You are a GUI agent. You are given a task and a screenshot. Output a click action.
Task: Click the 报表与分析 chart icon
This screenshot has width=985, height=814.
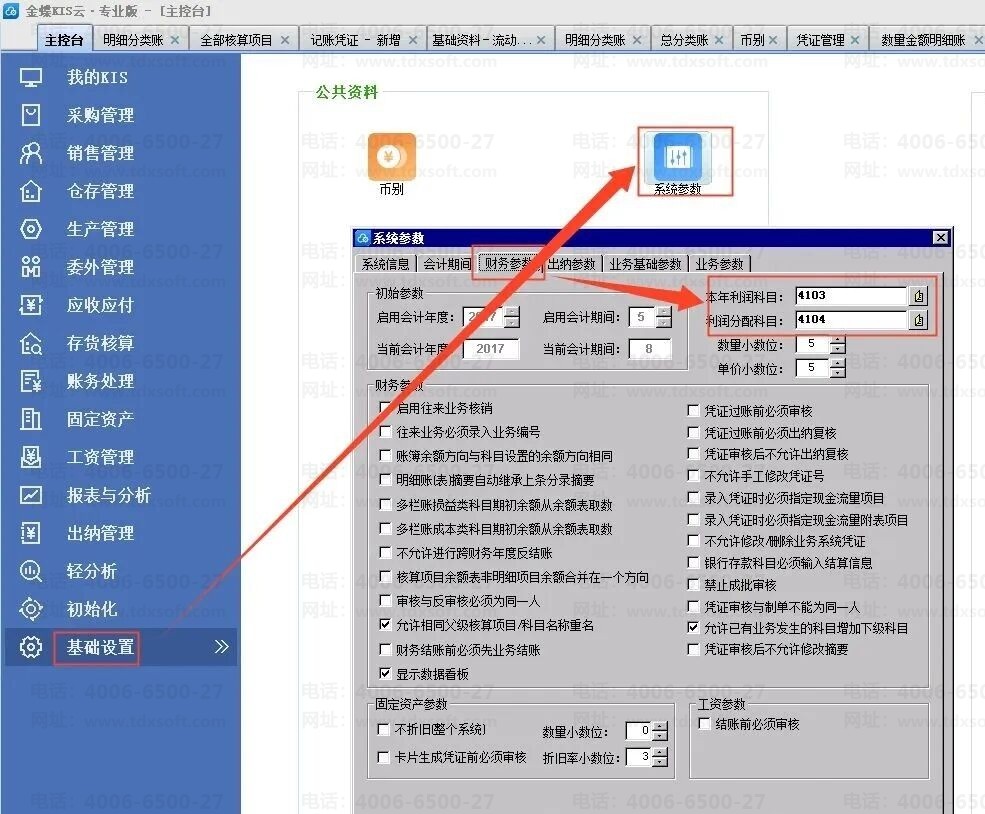click(x=31, y=495)
